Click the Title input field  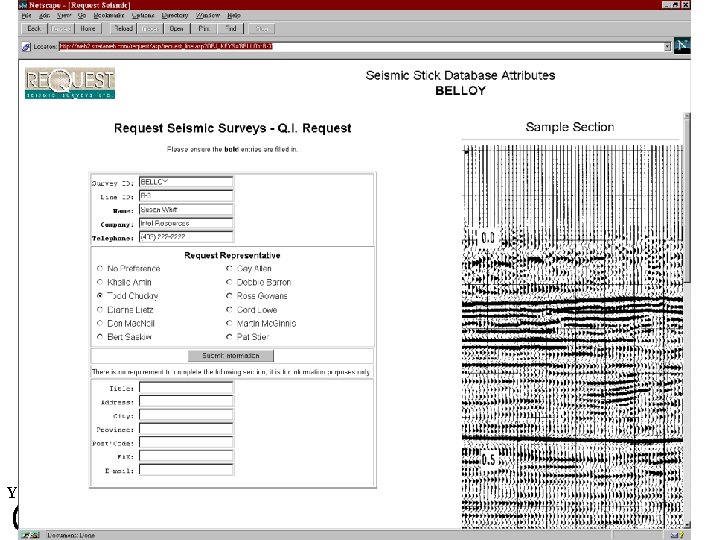[x=186, y=388]
